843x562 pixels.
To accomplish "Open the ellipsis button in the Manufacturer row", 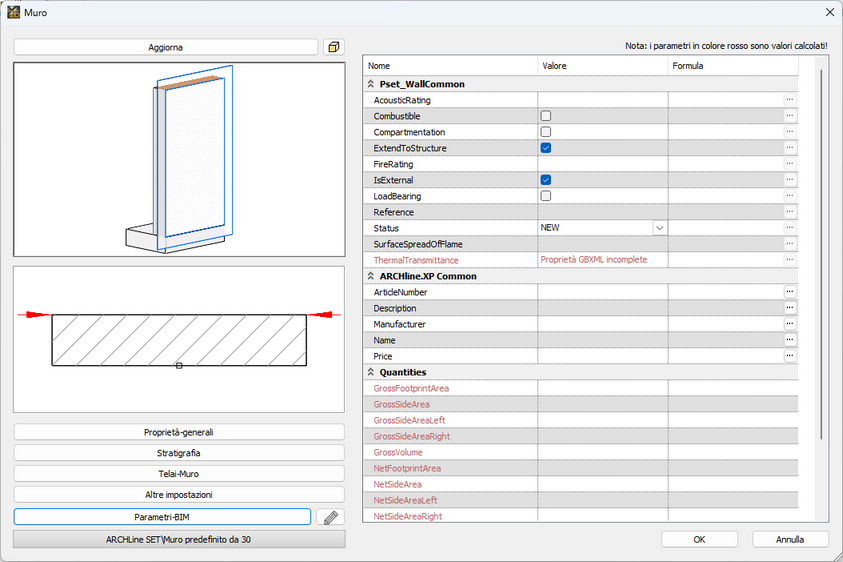I will 789,324.
